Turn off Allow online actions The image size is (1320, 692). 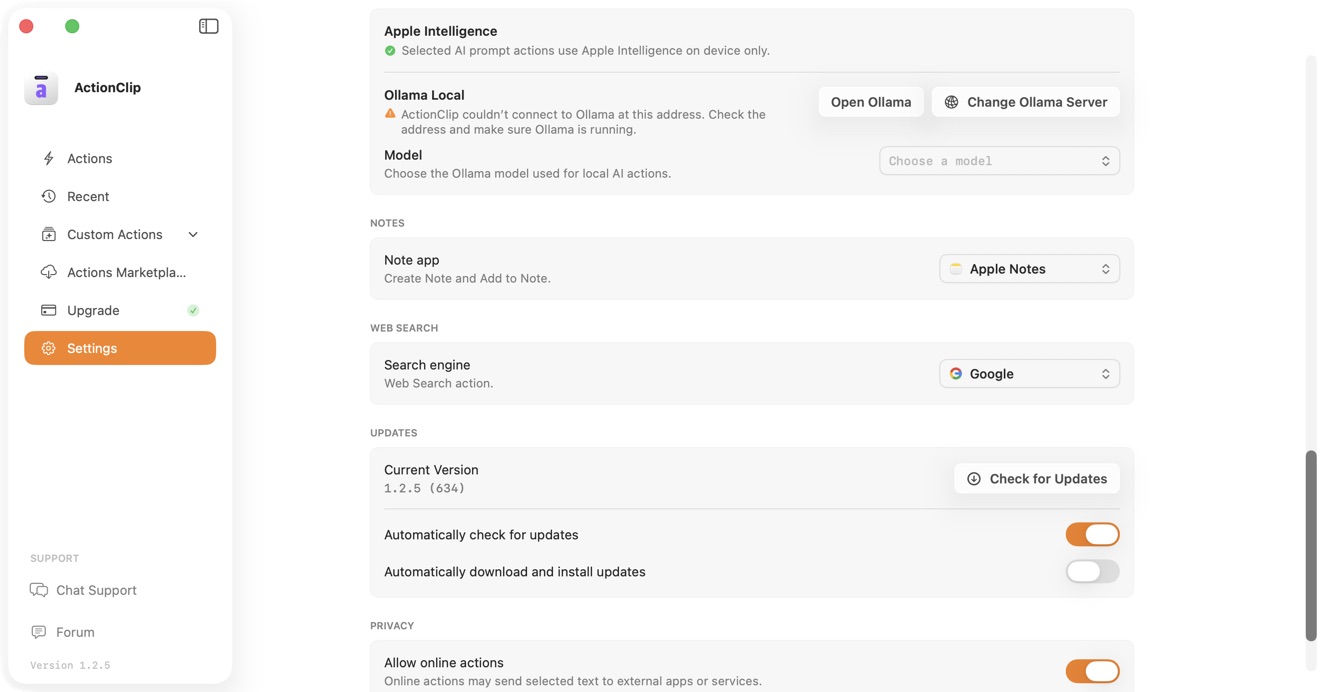click(1092, 671)
